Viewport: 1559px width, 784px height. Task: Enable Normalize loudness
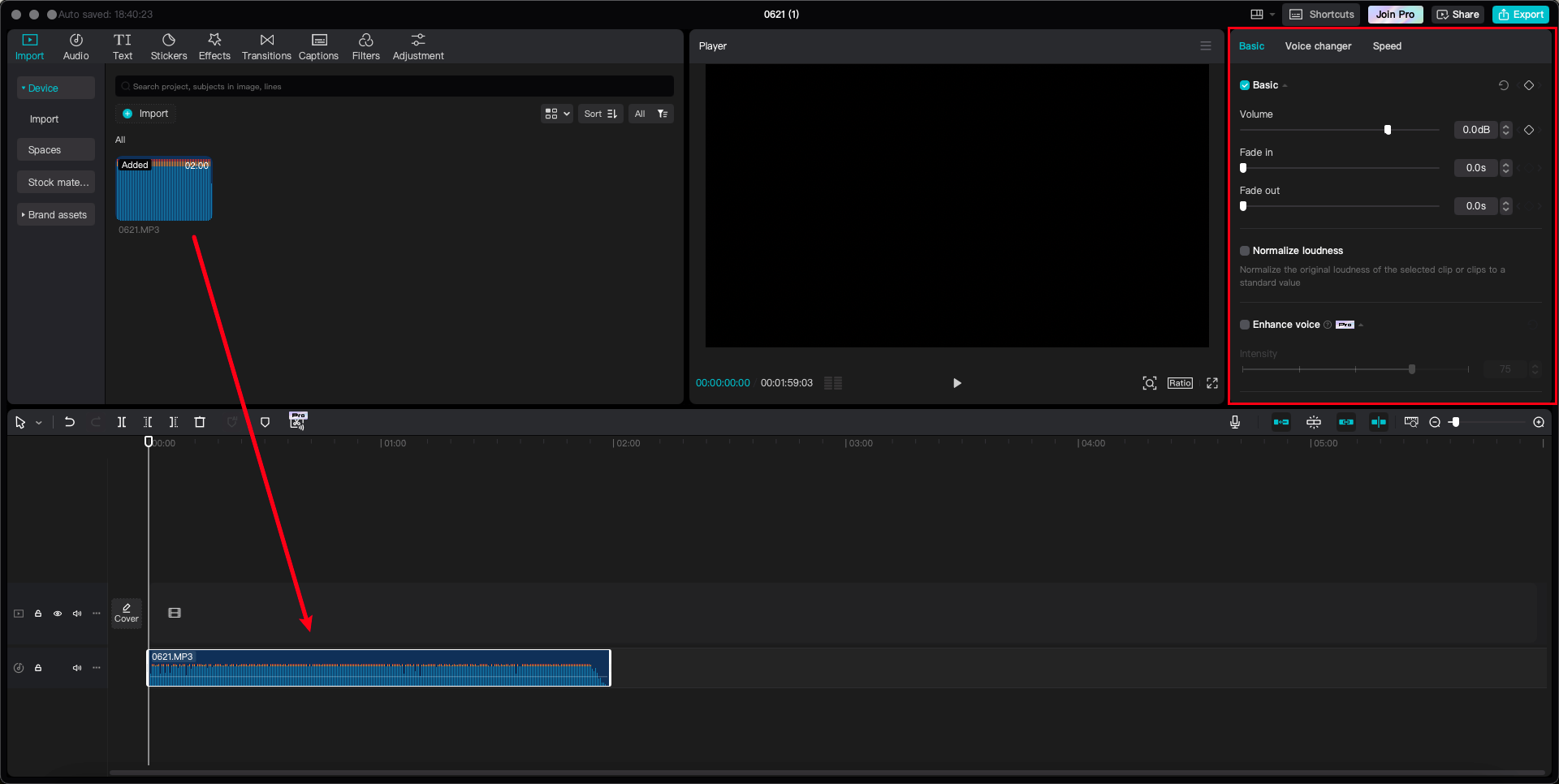(1245, 251)
